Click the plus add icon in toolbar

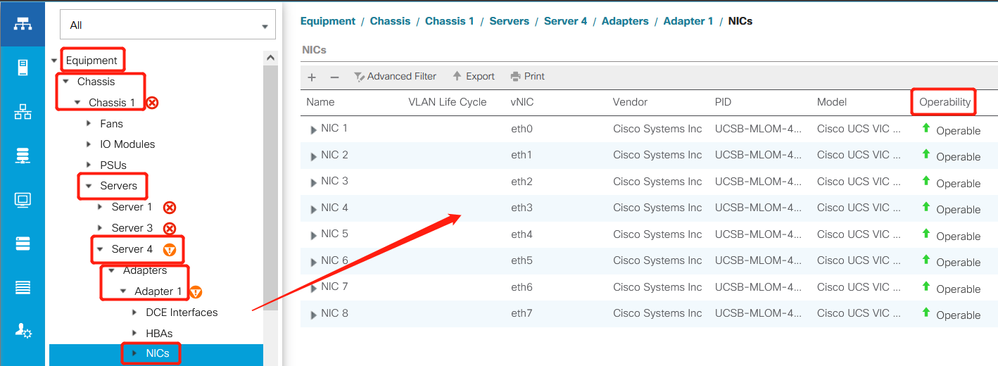click(x=312, y=77)
